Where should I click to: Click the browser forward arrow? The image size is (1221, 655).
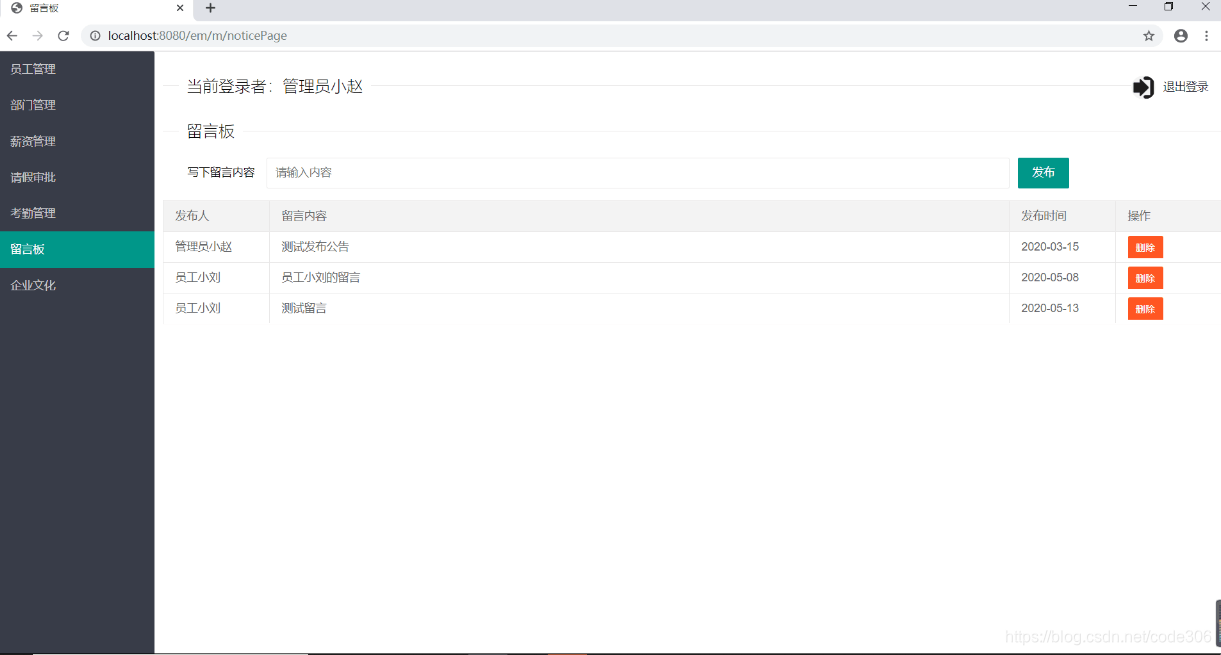tap(38, 35)
